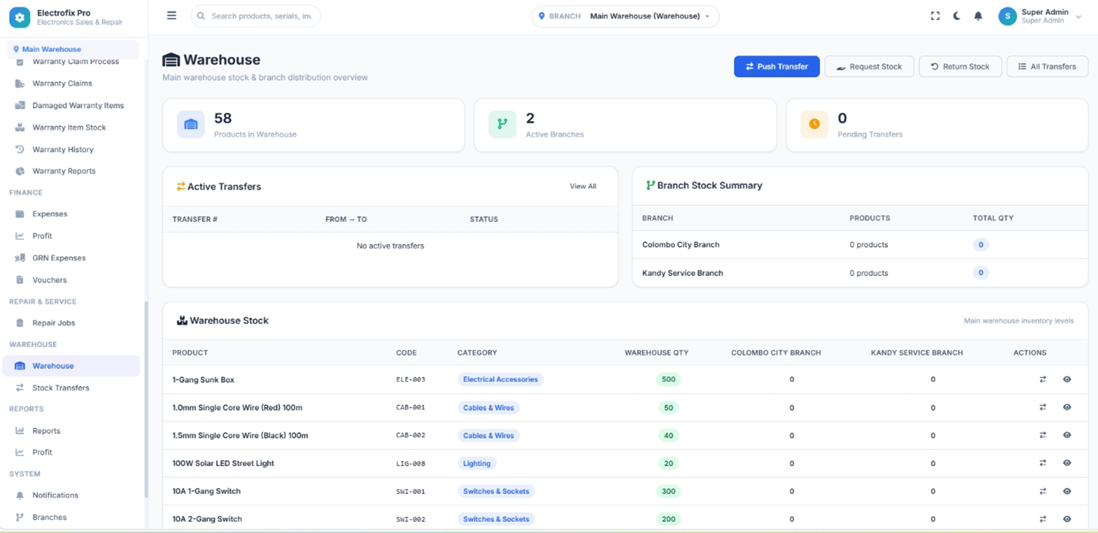Click Notifications bell icon in sidebar

click(20, 495)
